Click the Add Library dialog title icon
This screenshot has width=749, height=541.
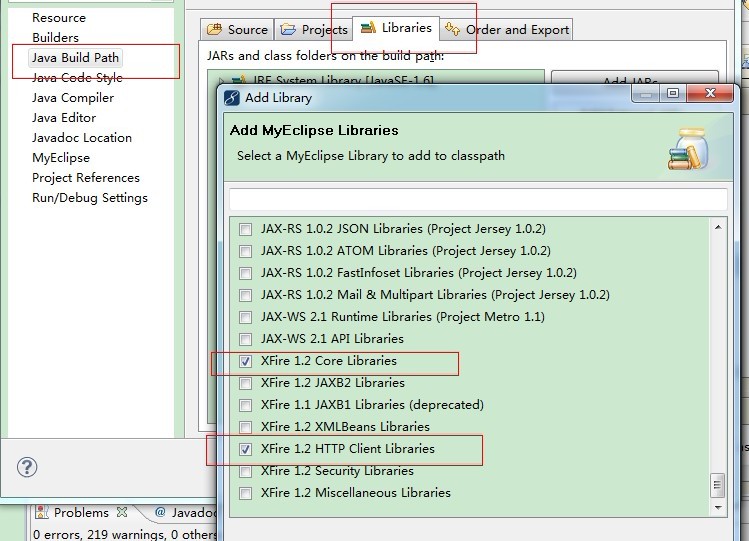point(232,98)
